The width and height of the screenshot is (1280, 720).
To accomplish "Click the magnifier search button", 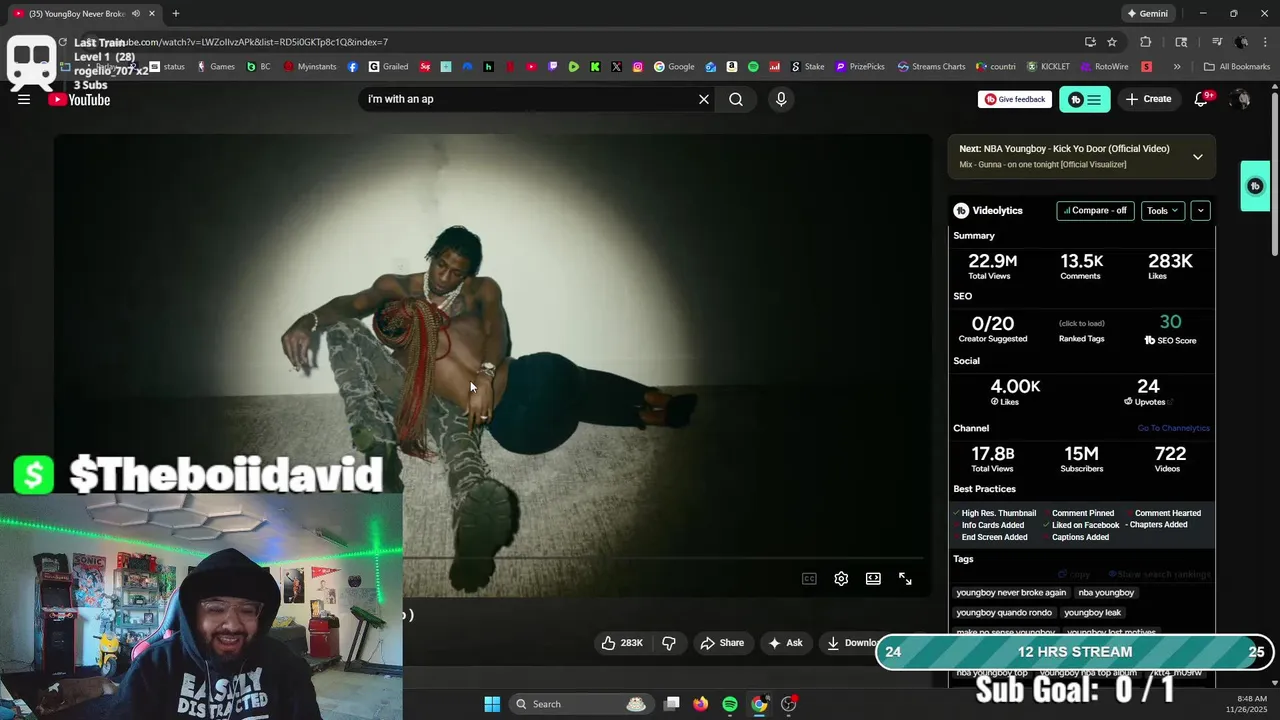I will pyautogui.click(x=736, y=99).
